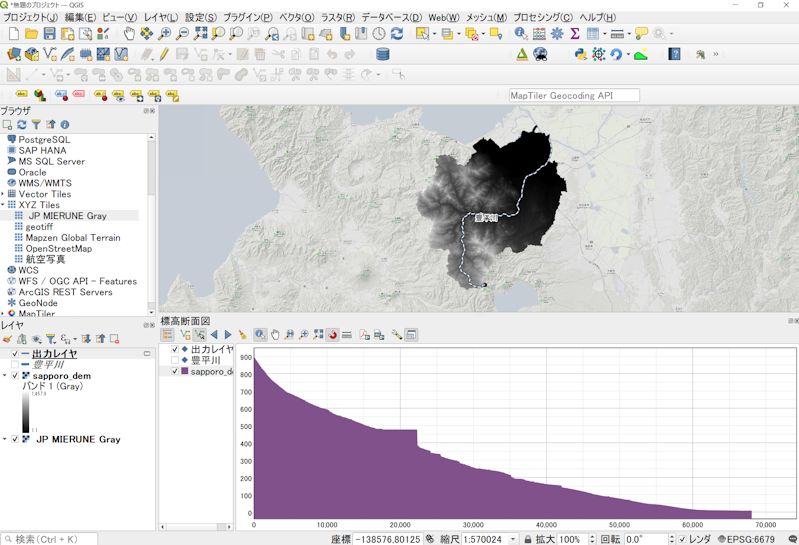Screen dimensions: 799x545
Task: Activate the Zoom In magnifier tool
Action: (x=164, y=34)
